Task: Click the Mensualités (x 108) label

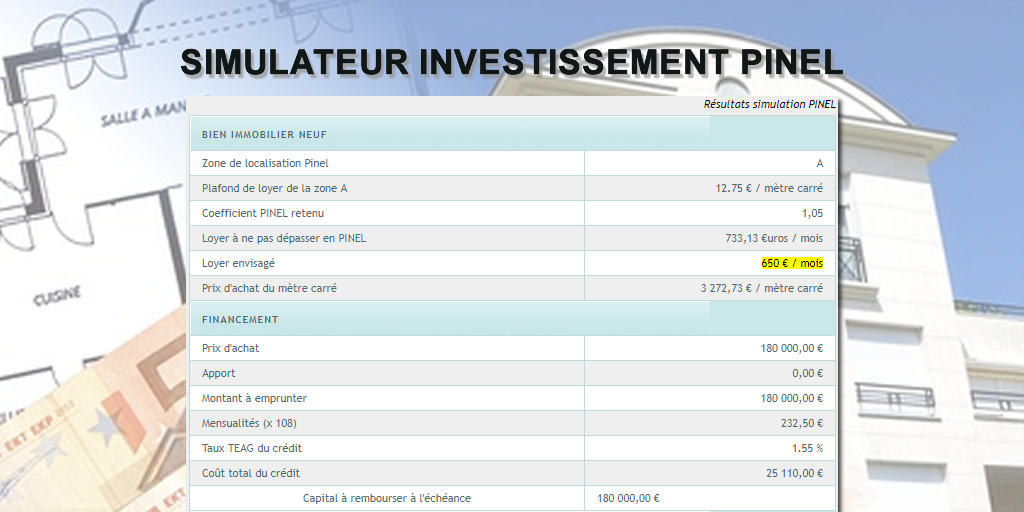Action: 249,423
